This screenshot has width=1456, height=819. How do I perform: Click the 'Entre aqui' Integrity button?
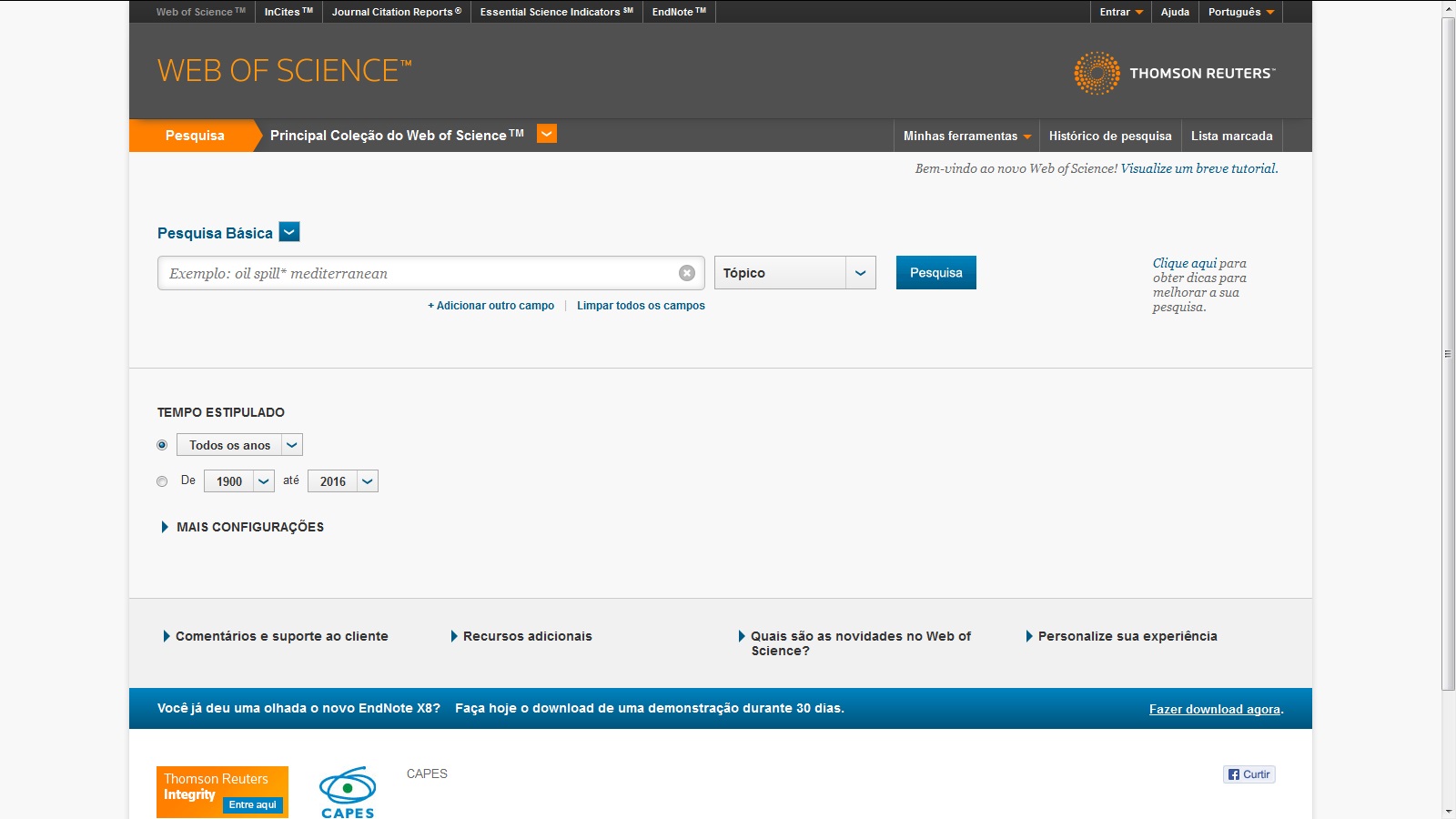pos(253,804)
